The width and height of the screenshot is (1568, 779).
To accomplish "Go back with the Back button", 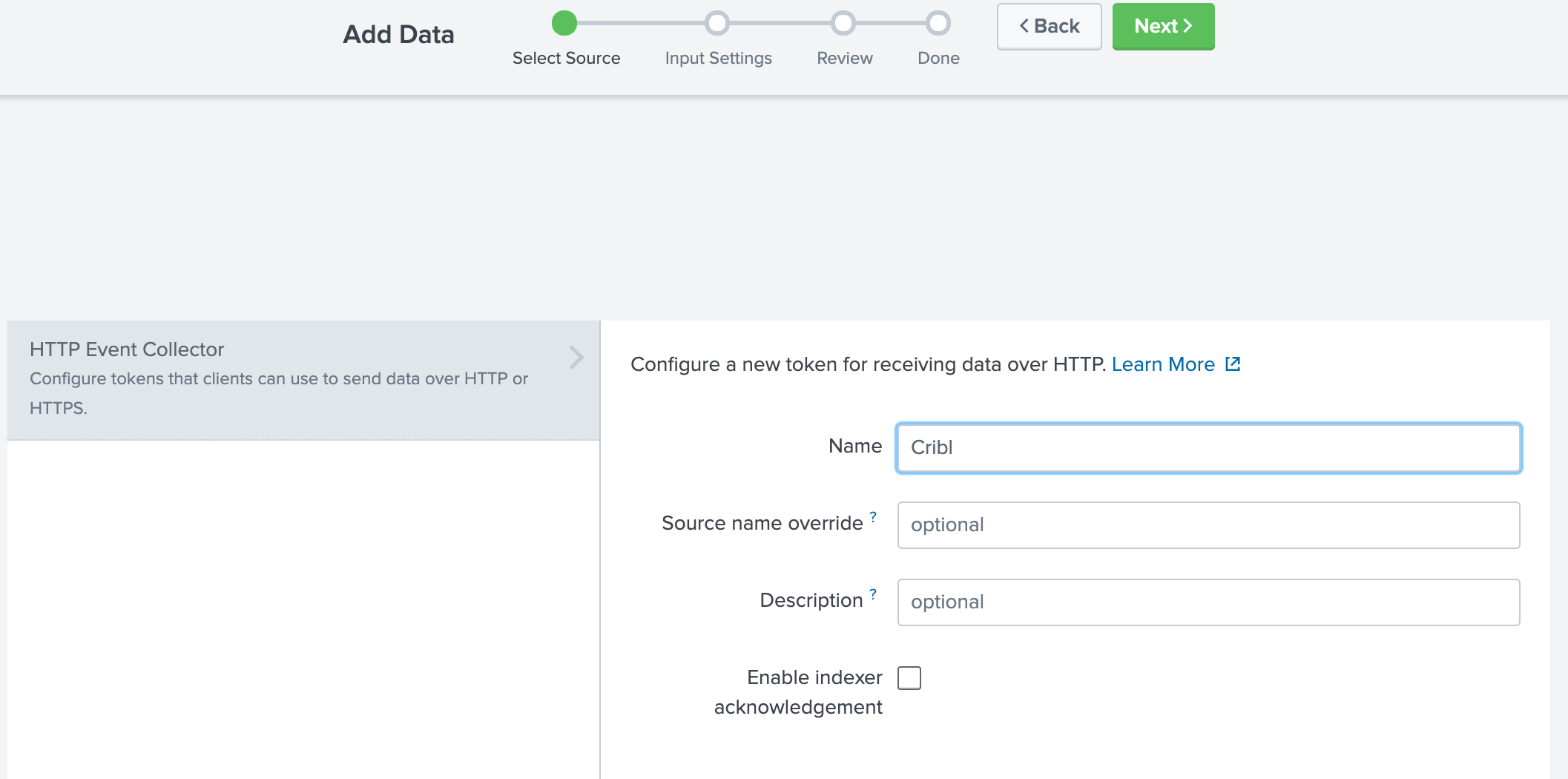I will coord(1049,27).
